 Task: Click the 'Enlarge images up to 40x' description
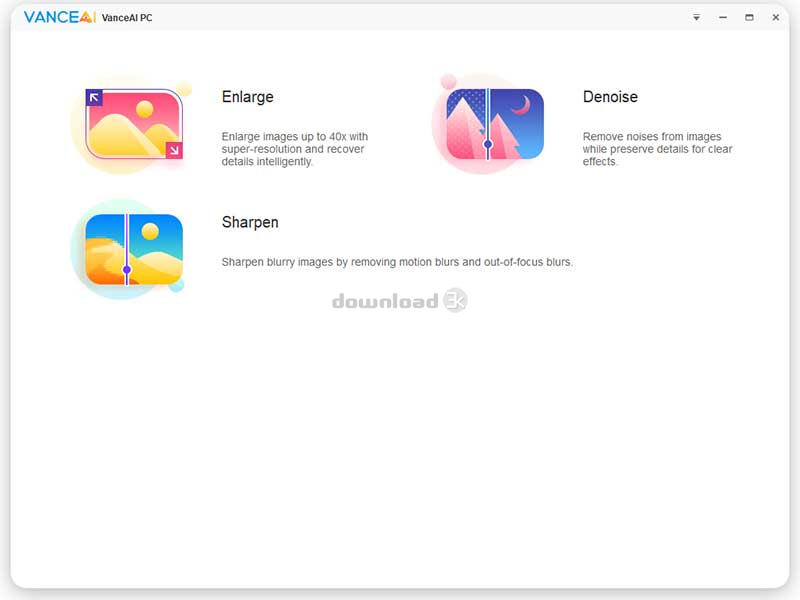tap(294, 149)
